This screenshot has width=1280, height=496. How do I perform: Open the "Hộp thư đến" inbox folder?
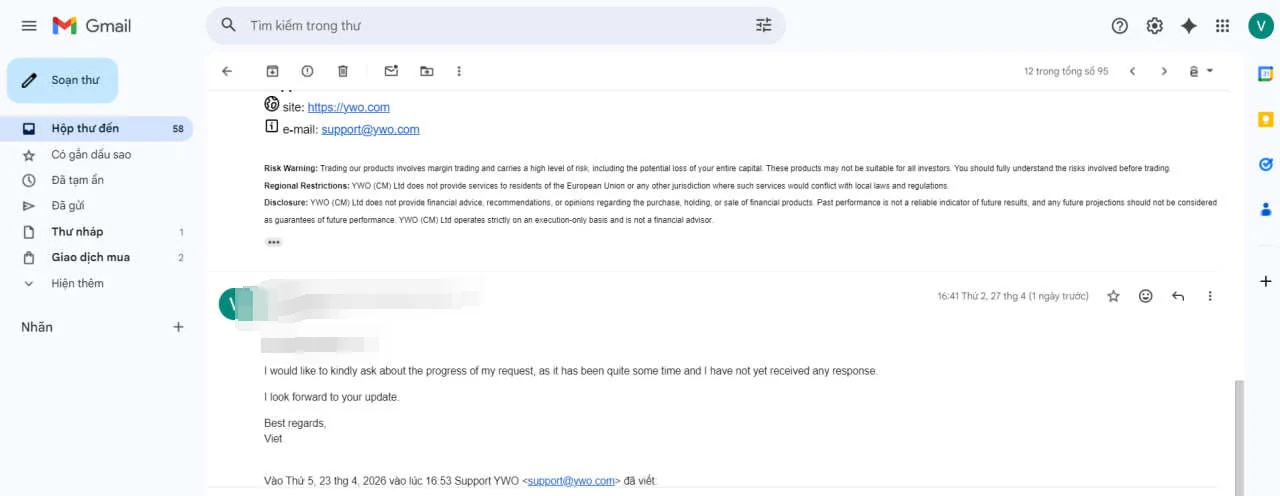point(85,129)
